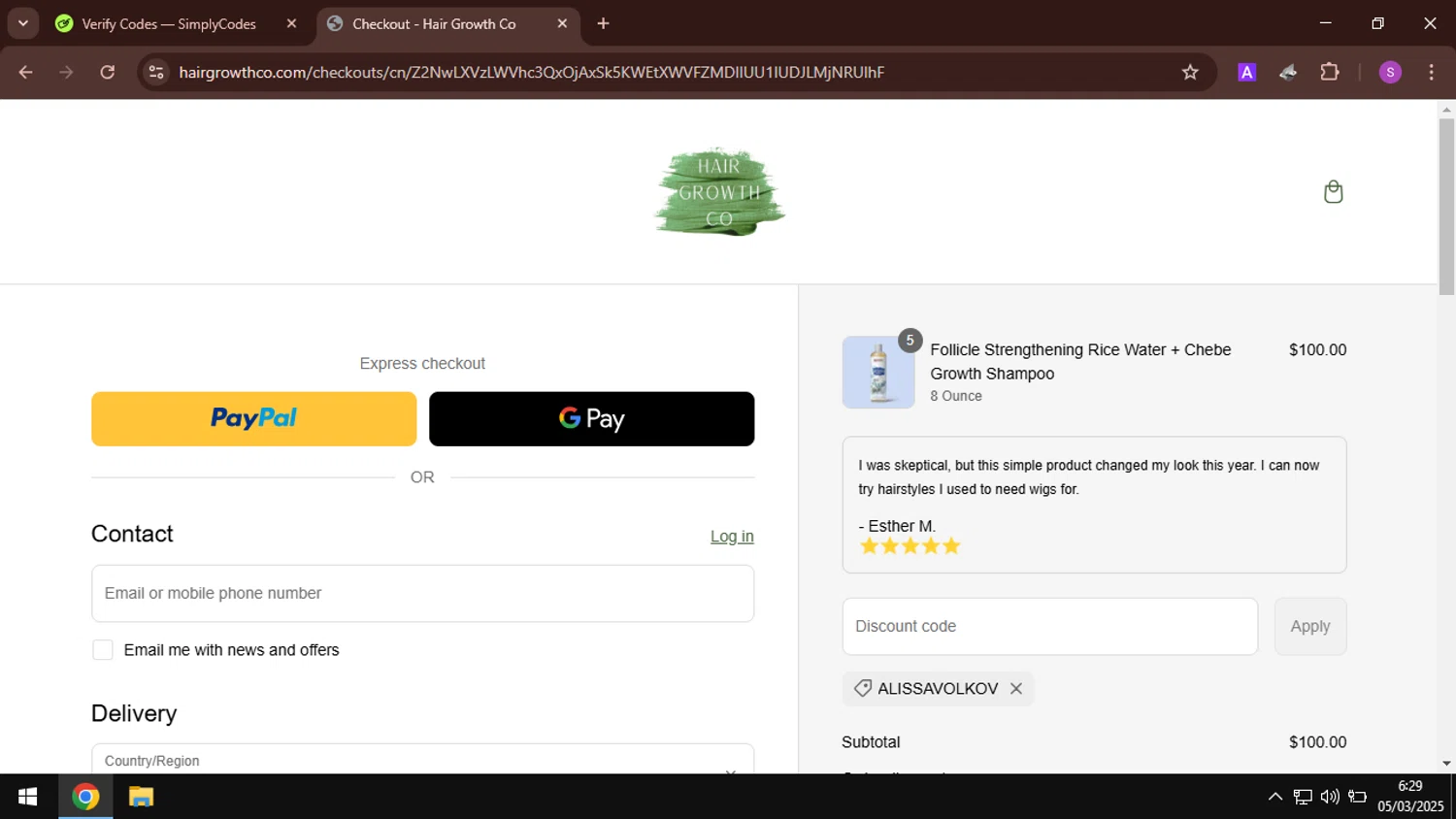Apply the discount code

tap(1310, 626)
